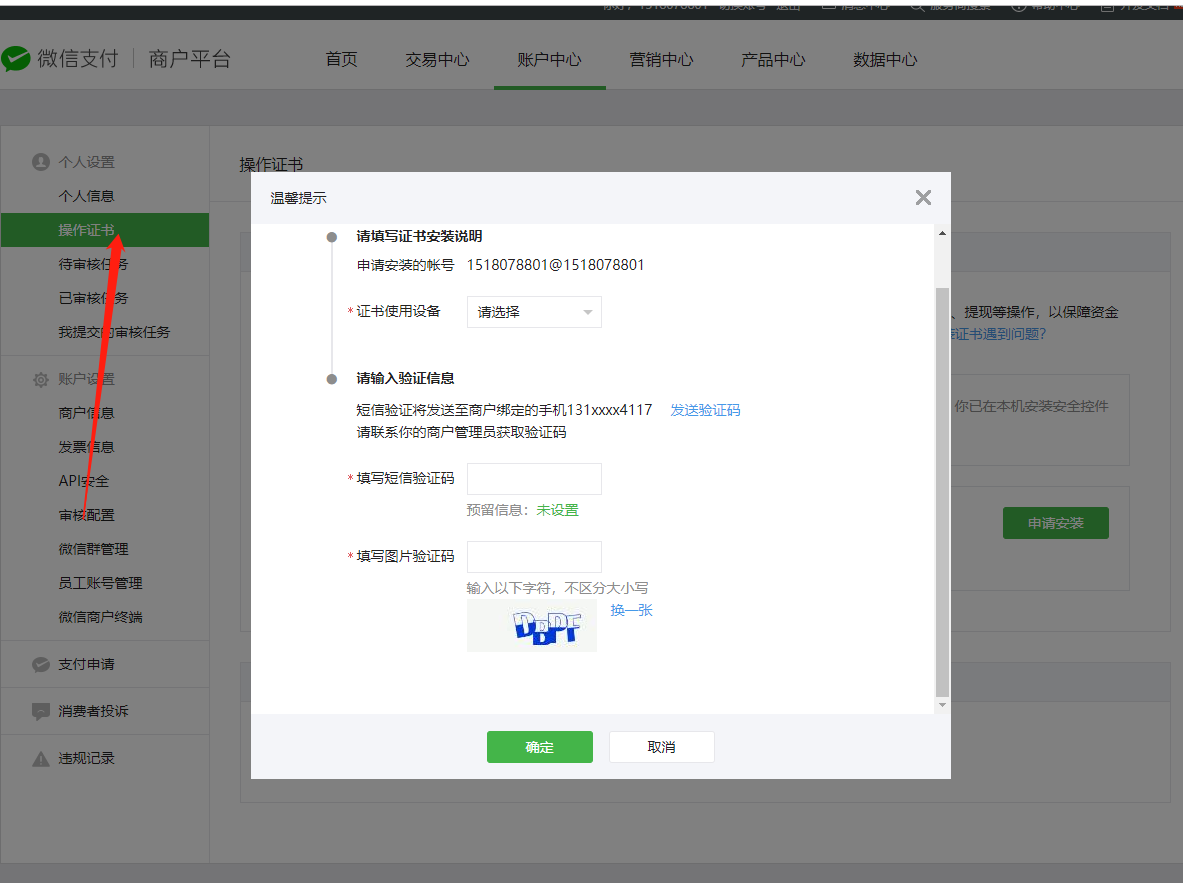
Task: Click the 违规记录 warning triangle icon
Action: [41, 759]
